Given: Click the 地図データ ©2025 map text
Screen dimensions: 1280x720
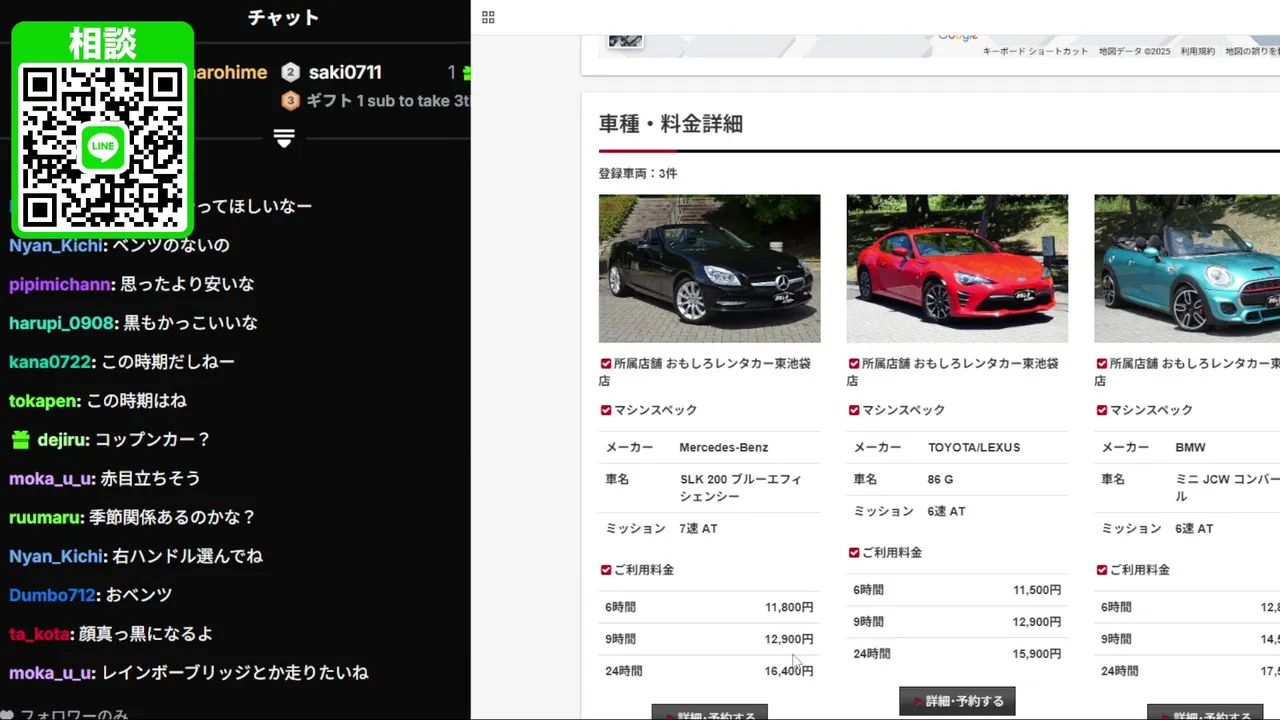Looking at the screenshot, I should [1134, 51].
